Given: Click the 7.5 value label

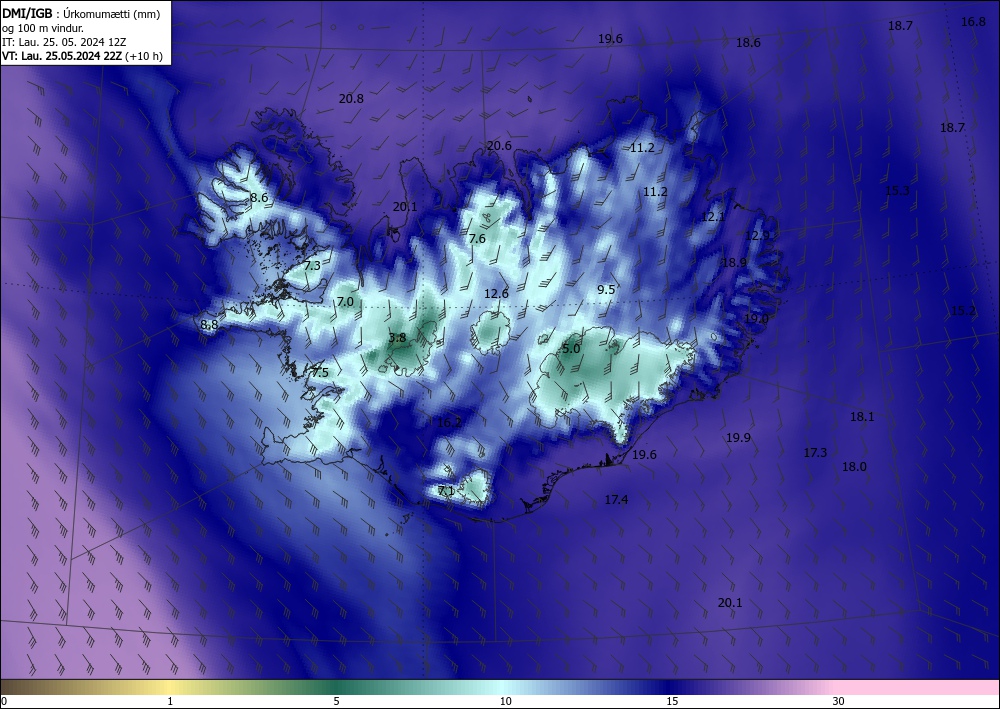Looking at the screenshot, I should [320, 372].
